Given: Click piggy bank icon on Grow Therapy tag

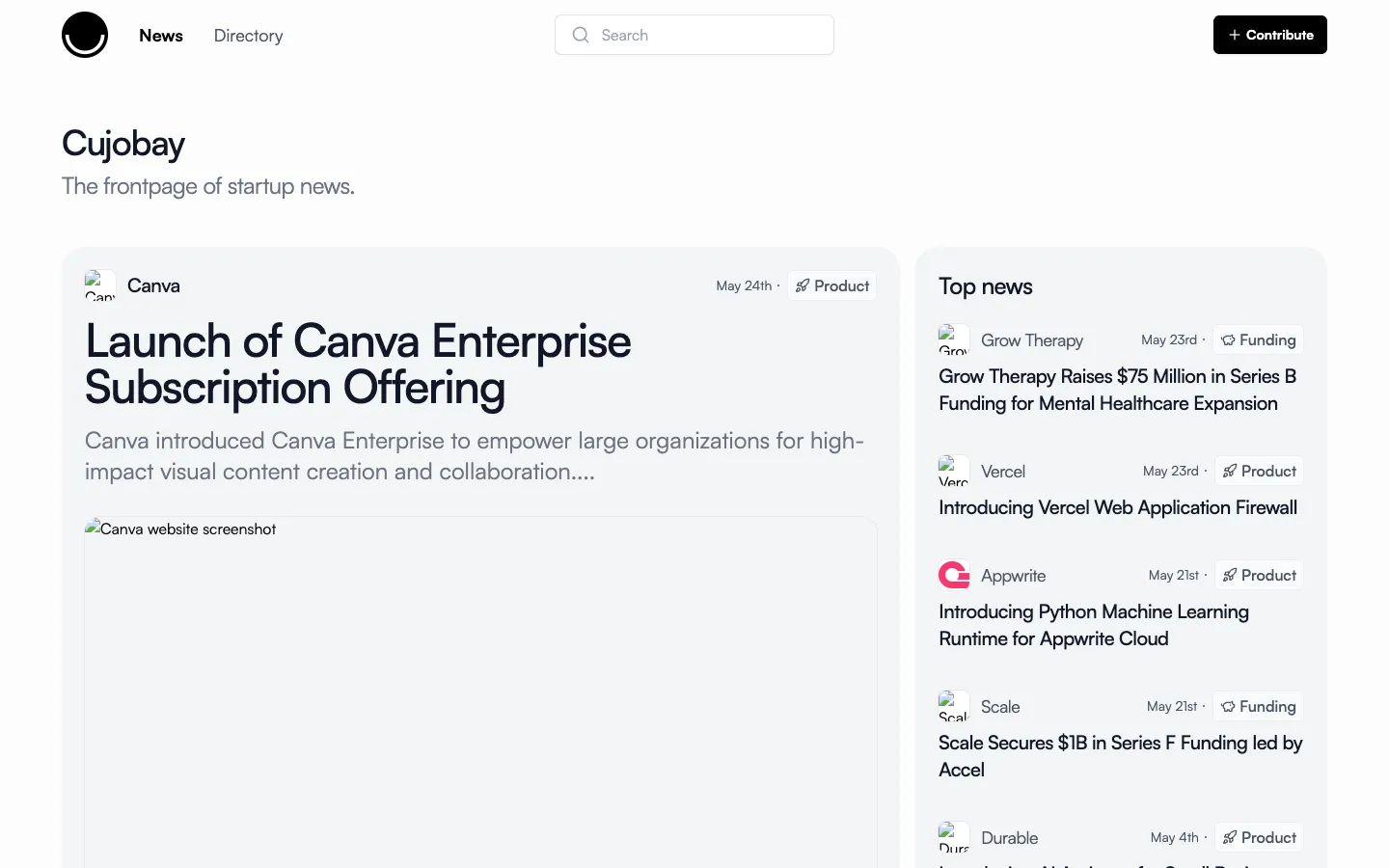Looking at the screenshot, I should pyautogui.click(x=1228, y=339).
